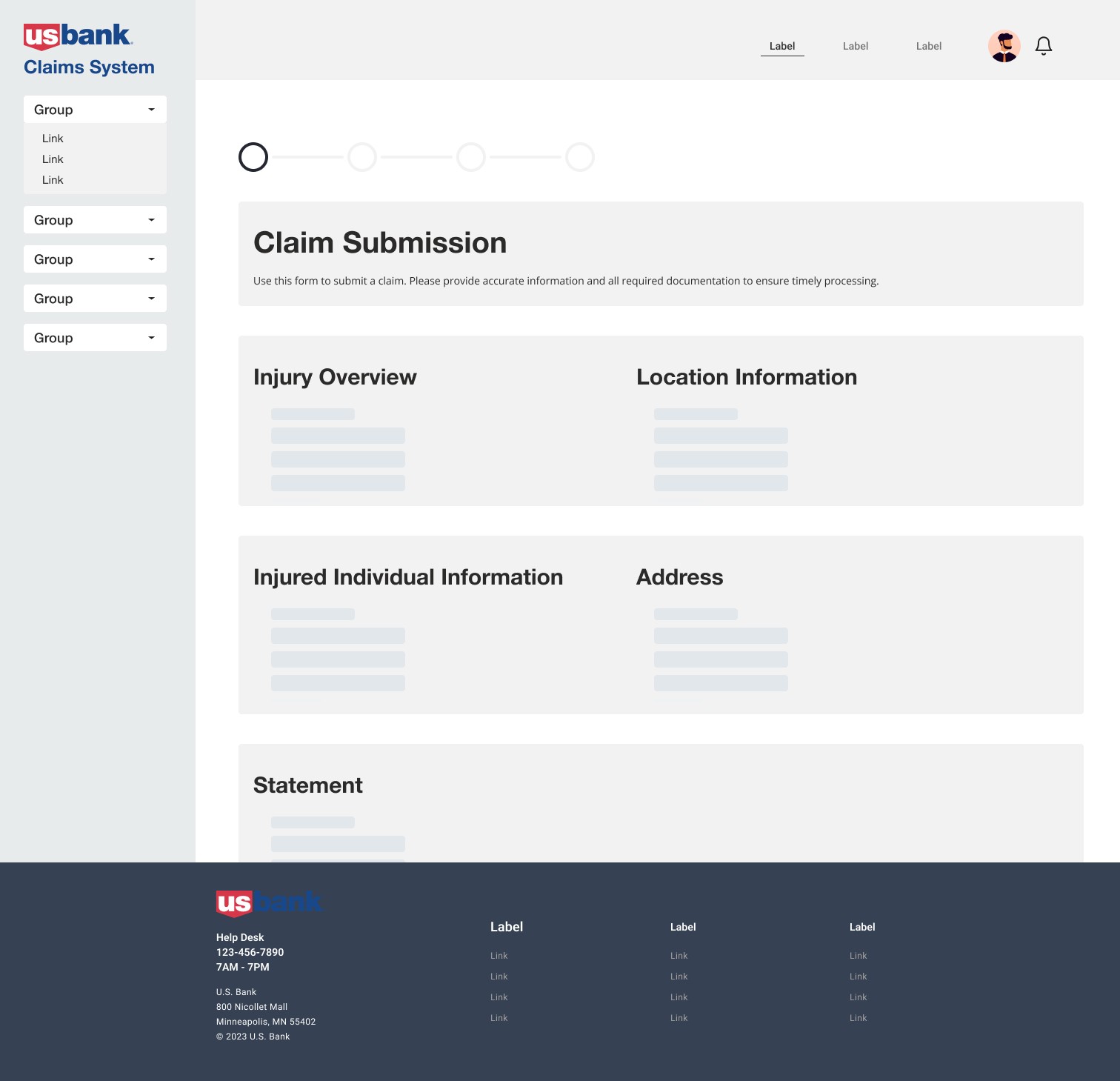Expand the fifth Group dropdown in sidebar
Image resolution: width=1120 pixels, height=1081 pixels.
95,338
